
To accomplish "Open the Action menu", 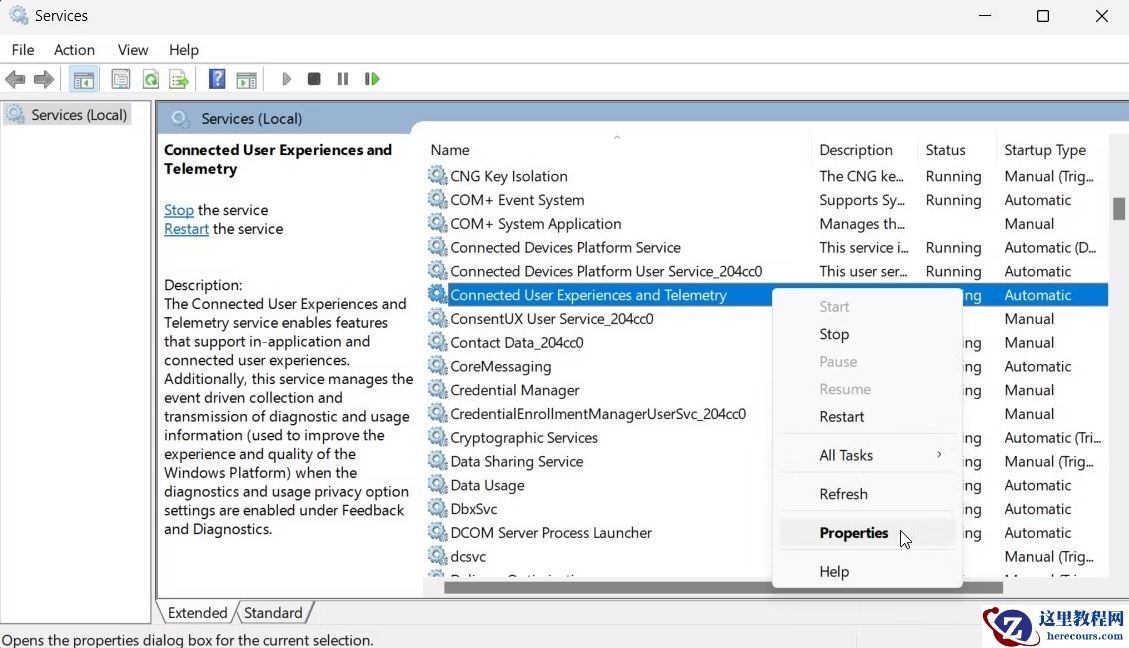I will pos(74,50).
